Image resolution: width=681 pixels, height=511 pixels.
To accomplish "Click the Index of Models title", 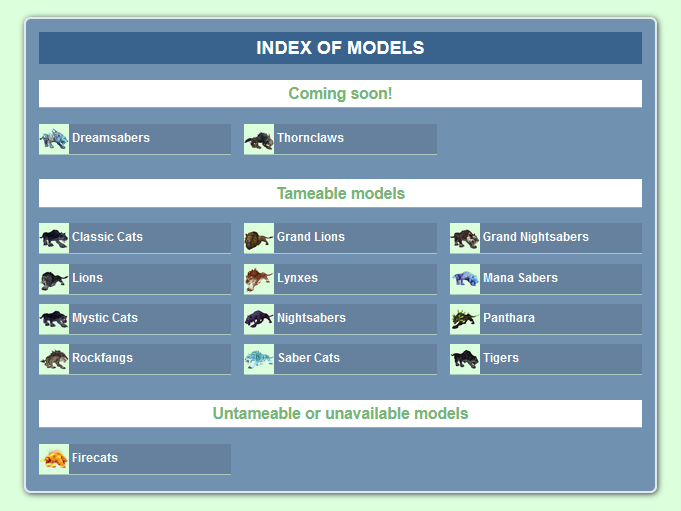I will [x=340, y=48].
